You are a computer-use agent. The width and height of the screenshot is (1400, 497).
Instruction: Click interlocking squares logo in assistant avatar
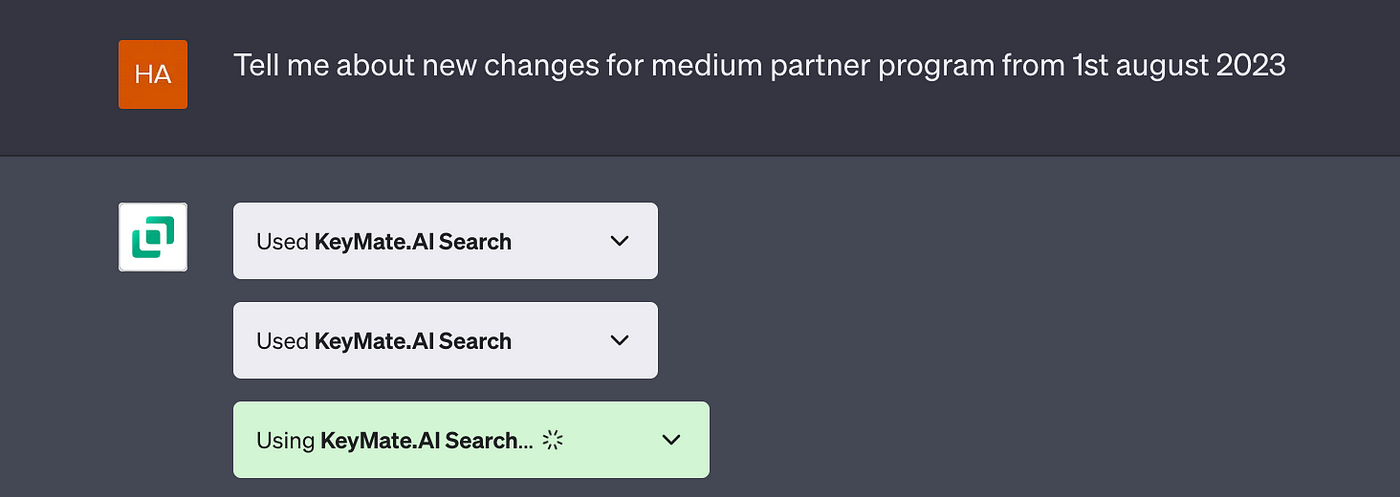coord(153,237)
